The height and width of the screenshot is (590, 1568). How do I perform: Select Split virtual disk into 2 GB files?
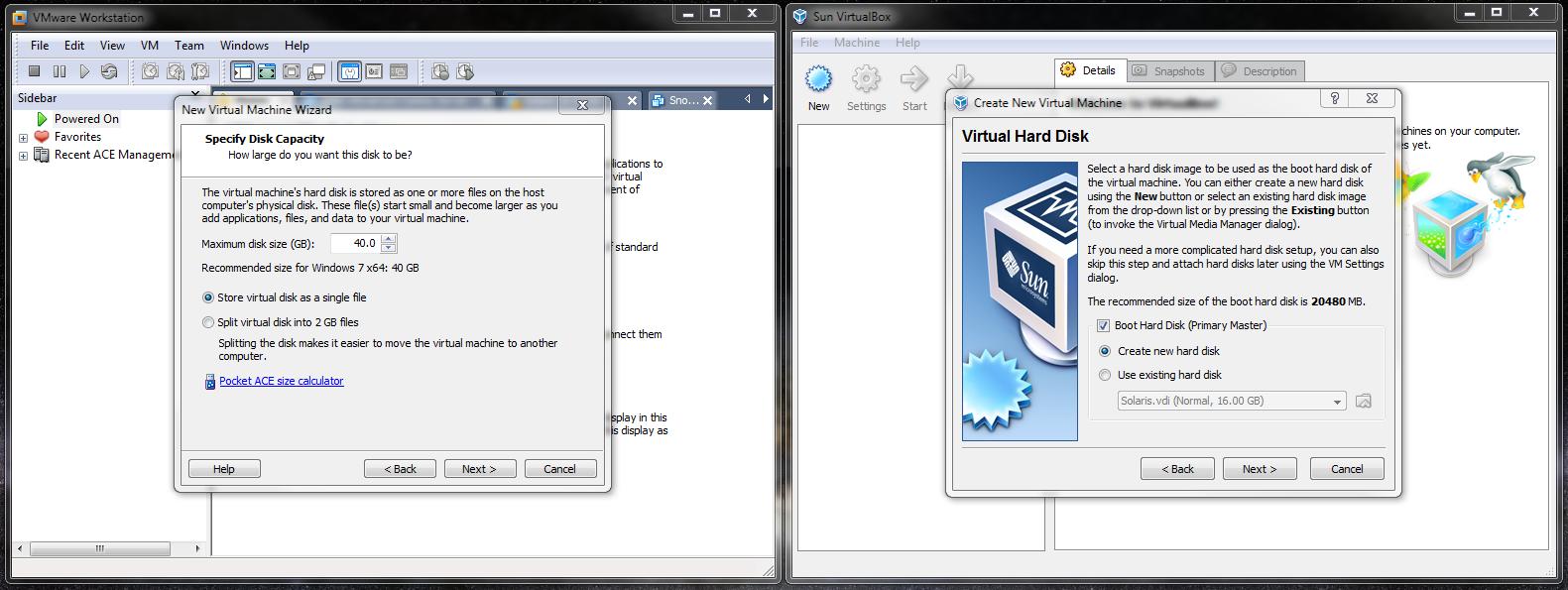pos(208,322)
